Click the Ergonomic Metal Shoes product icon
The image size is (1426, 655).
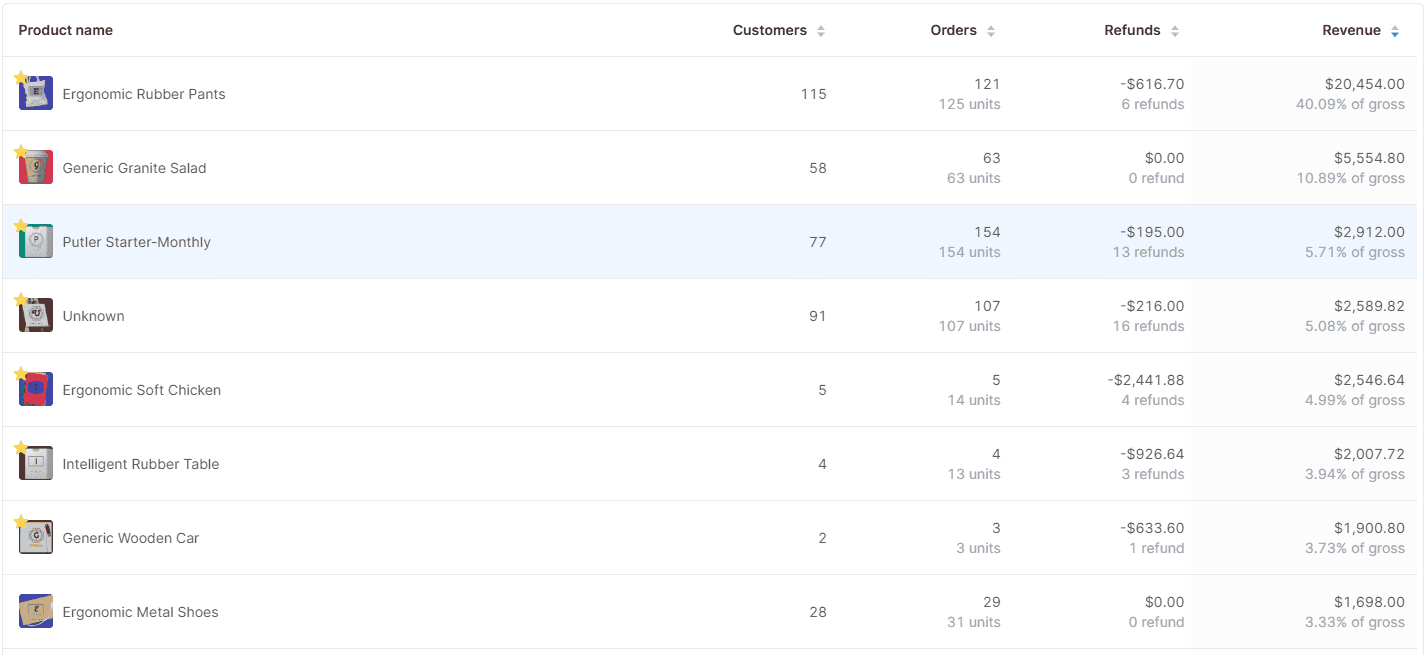[x=37, y=613]
